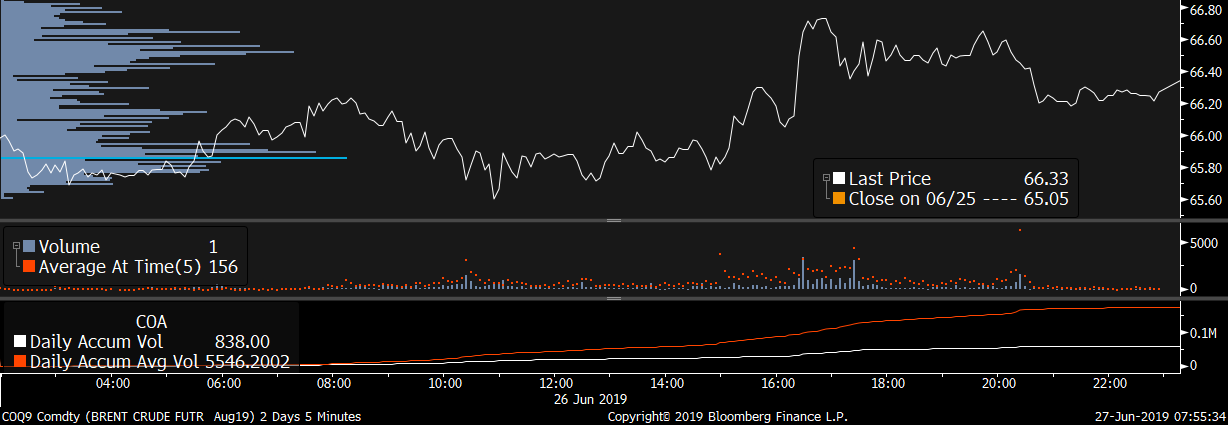Click the COA legend title
Screen dimensions: 1228x425
[150, 322]
